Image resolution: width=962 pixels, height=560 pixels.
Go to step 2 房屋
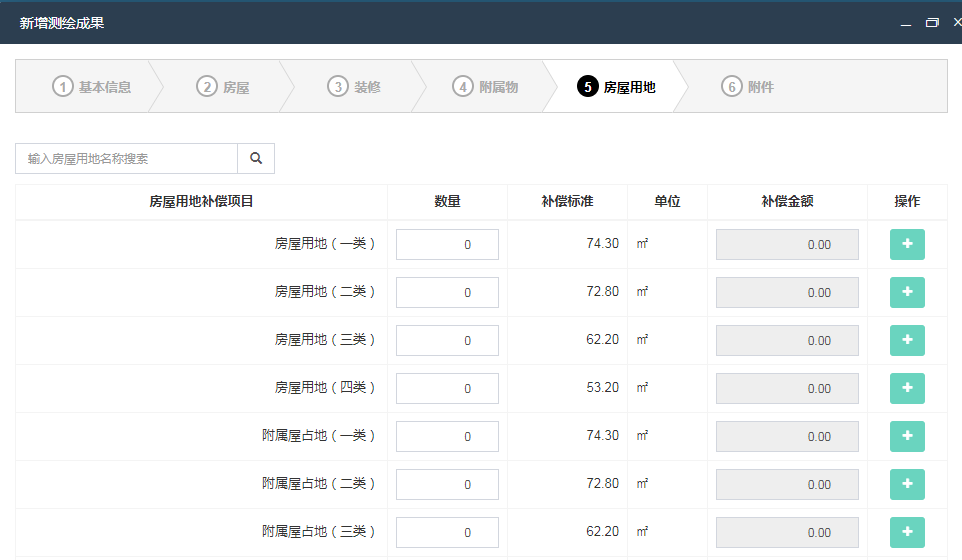pos(223,86)
